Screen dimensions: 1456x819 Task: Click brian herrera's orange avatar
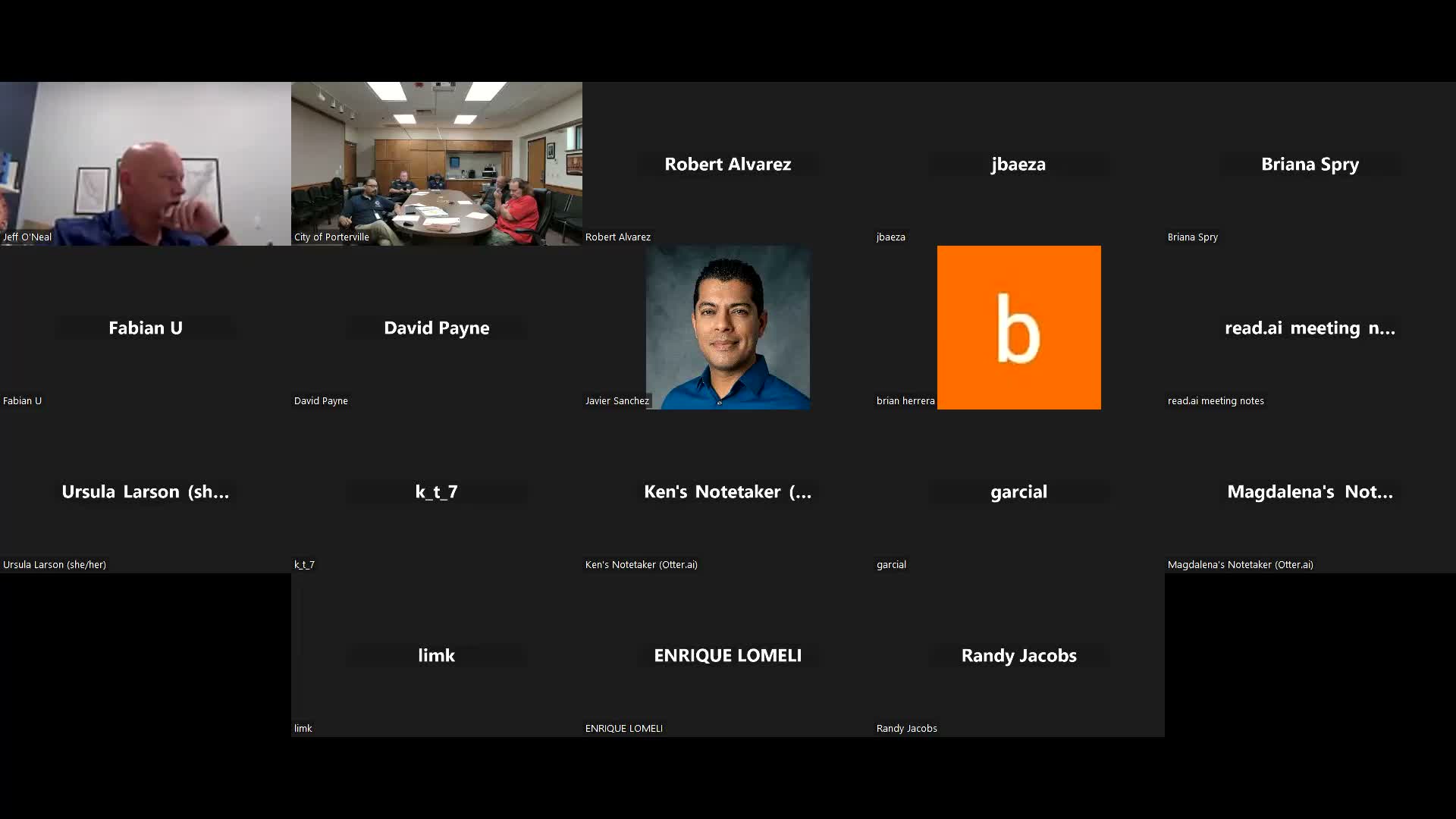click(x=1018, y=327)
